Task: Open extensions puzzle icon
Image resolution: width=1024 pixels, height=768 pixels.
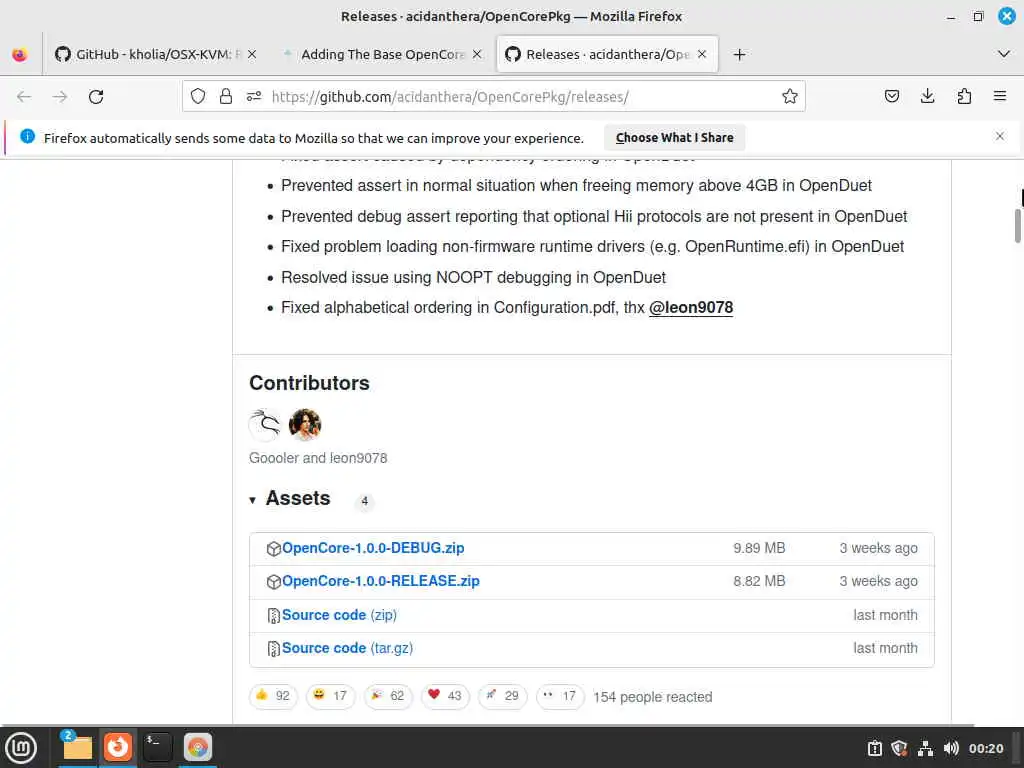Action: pos(964,97)
